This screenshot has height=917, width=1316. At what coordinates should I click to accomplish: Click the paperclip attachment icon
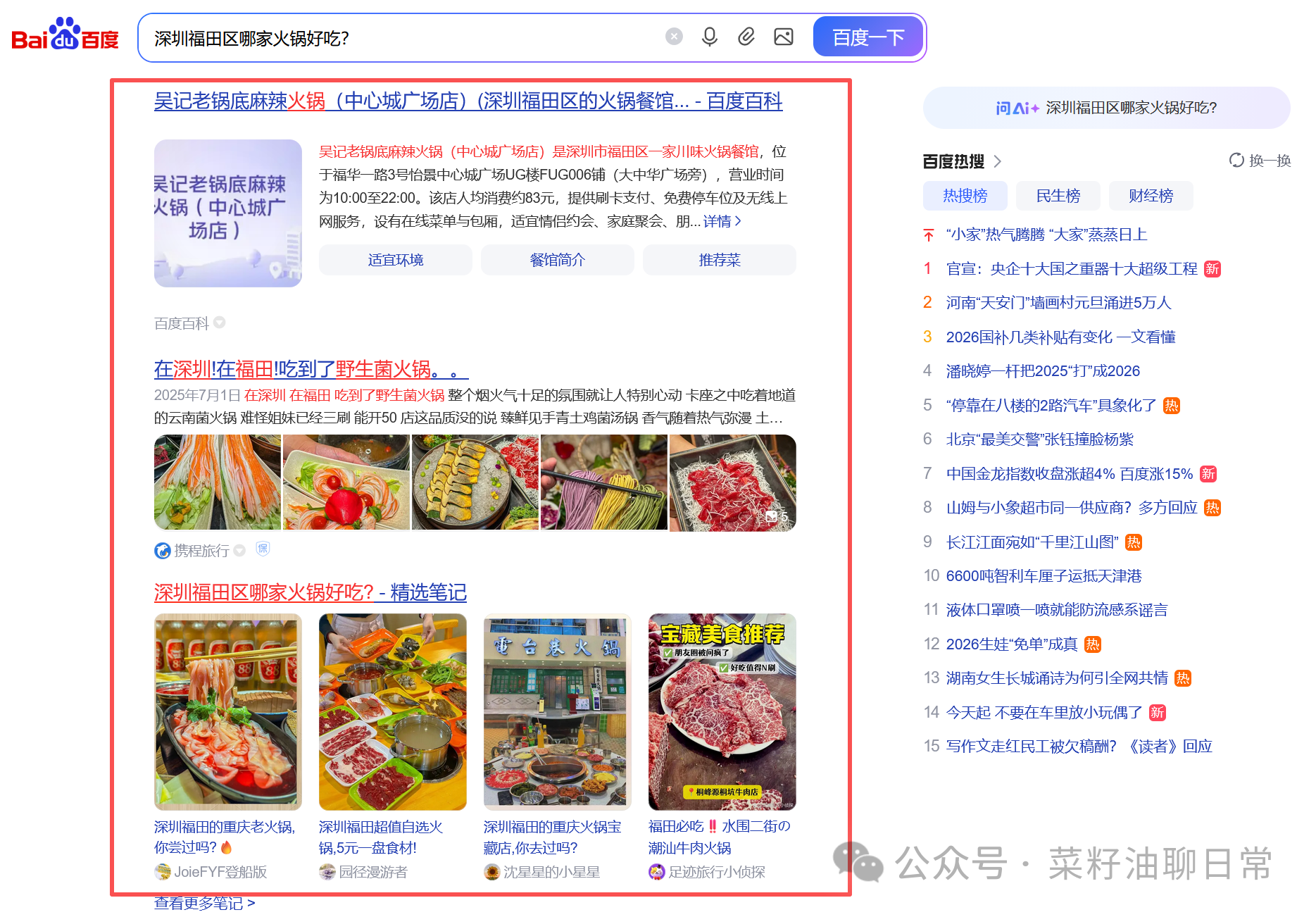(747, 37)
